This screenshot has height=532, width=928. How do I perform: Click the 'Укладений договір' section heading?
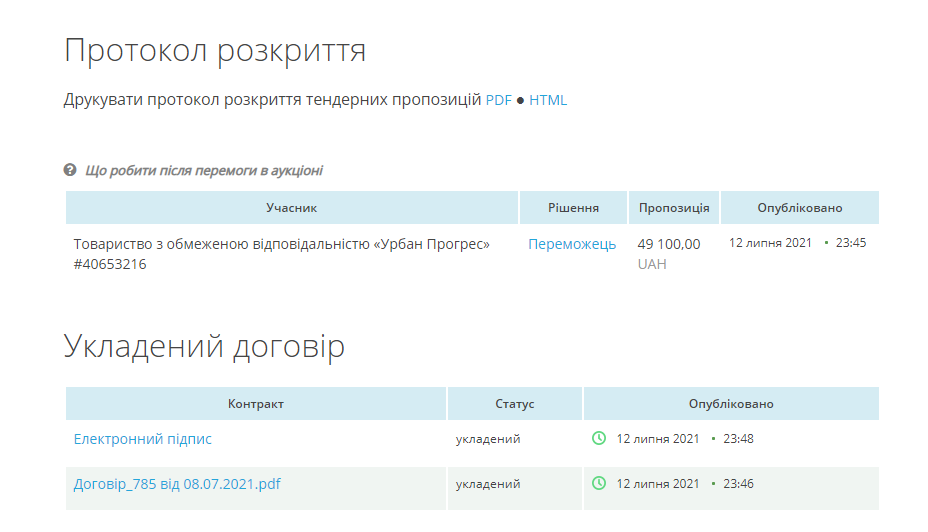[205, 346]
